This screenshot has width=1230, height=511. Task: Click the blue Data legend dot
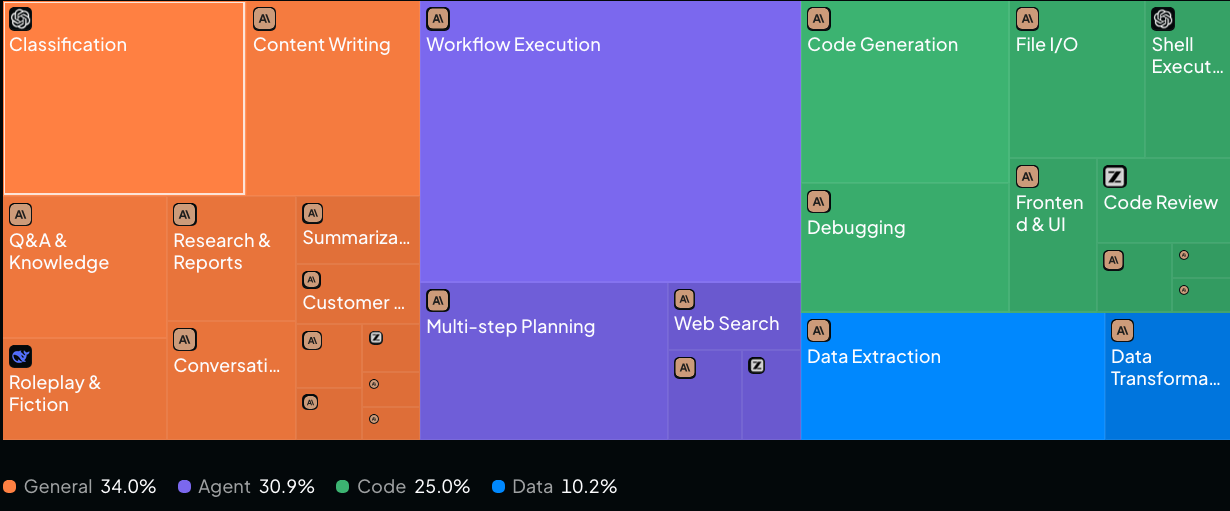[499, 487]
